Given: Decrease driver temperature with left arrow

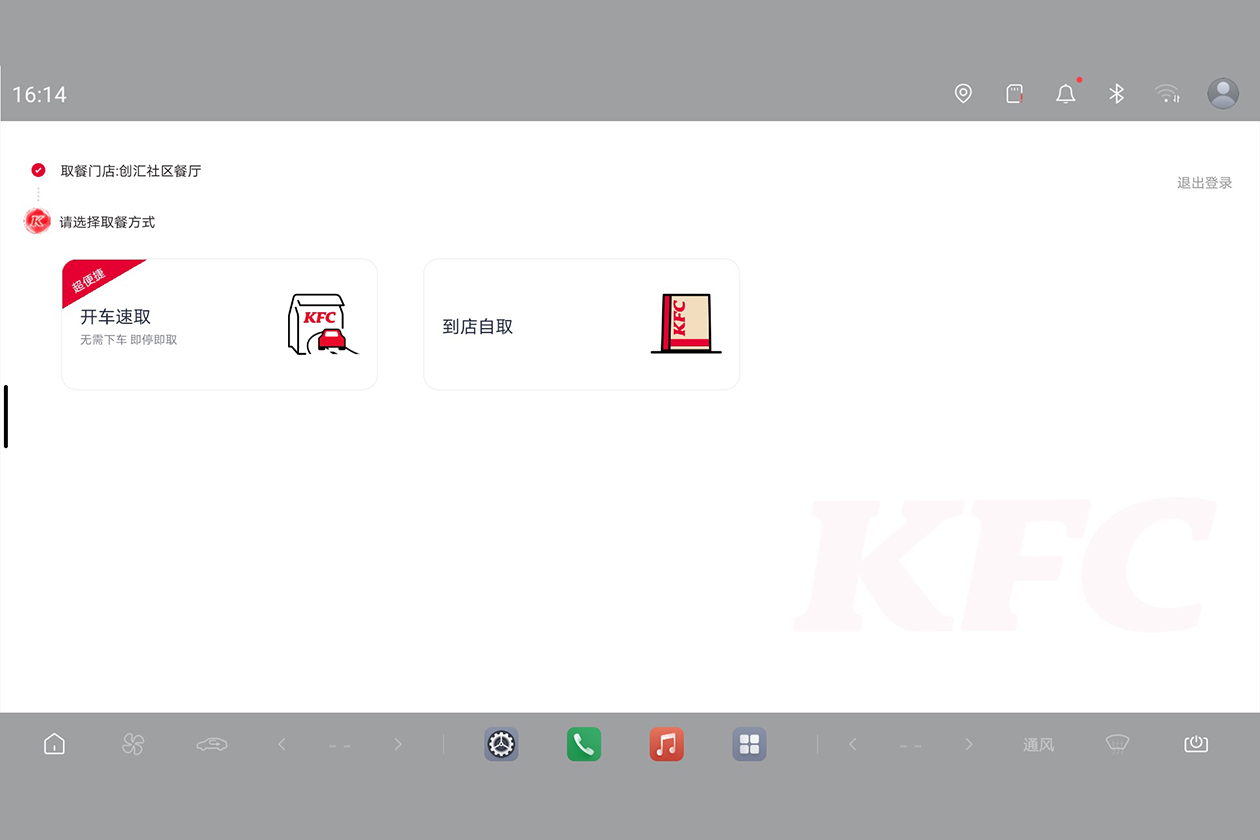Looking at the screenshot, I should tap(282, 744).
